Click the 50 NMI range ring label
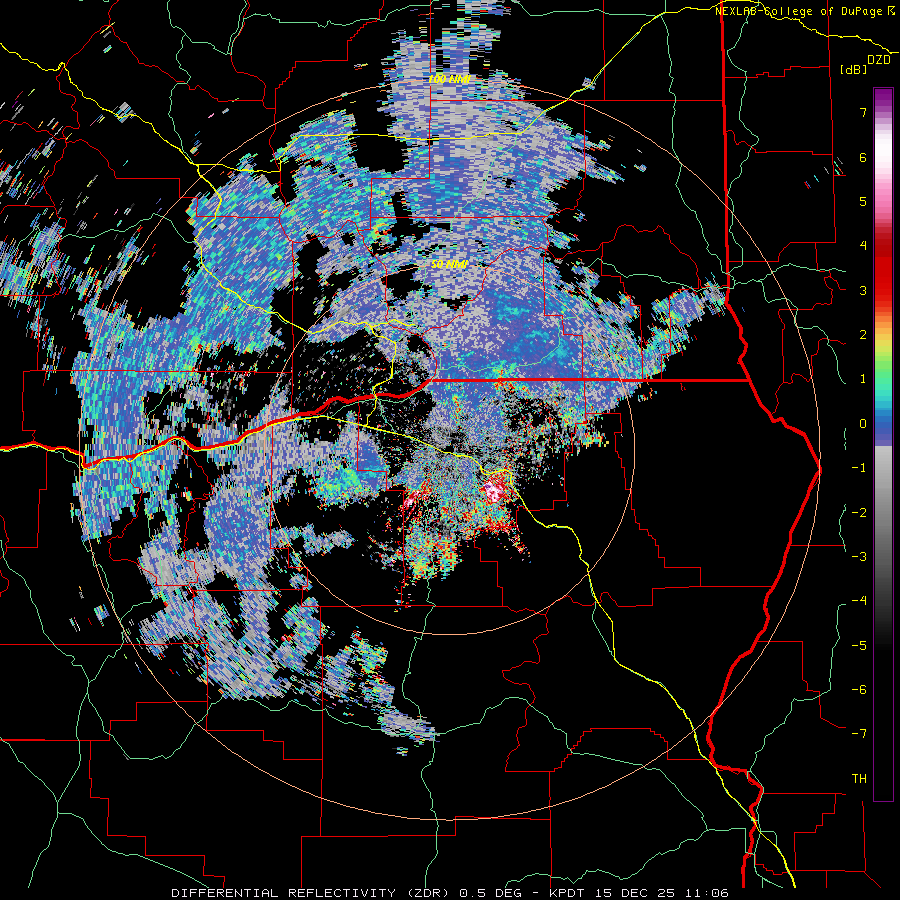 tap(449, 265)
